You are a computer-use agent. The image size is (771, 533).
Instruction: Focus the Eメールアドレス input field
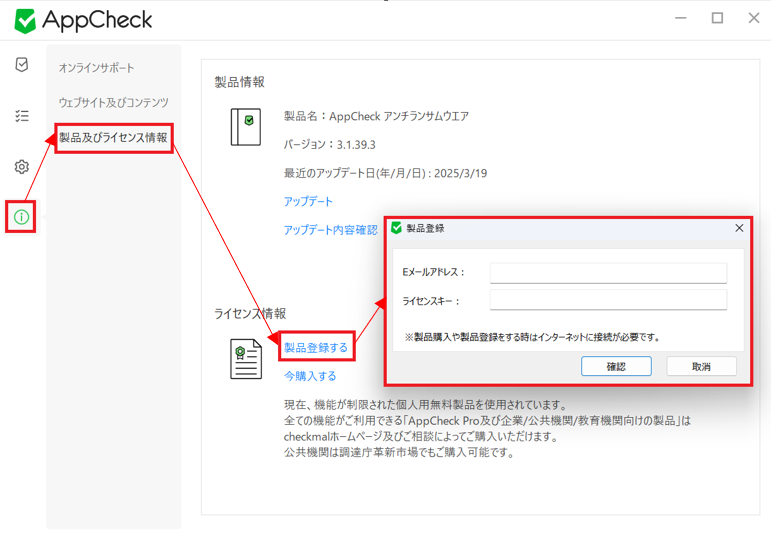[608, 273]
